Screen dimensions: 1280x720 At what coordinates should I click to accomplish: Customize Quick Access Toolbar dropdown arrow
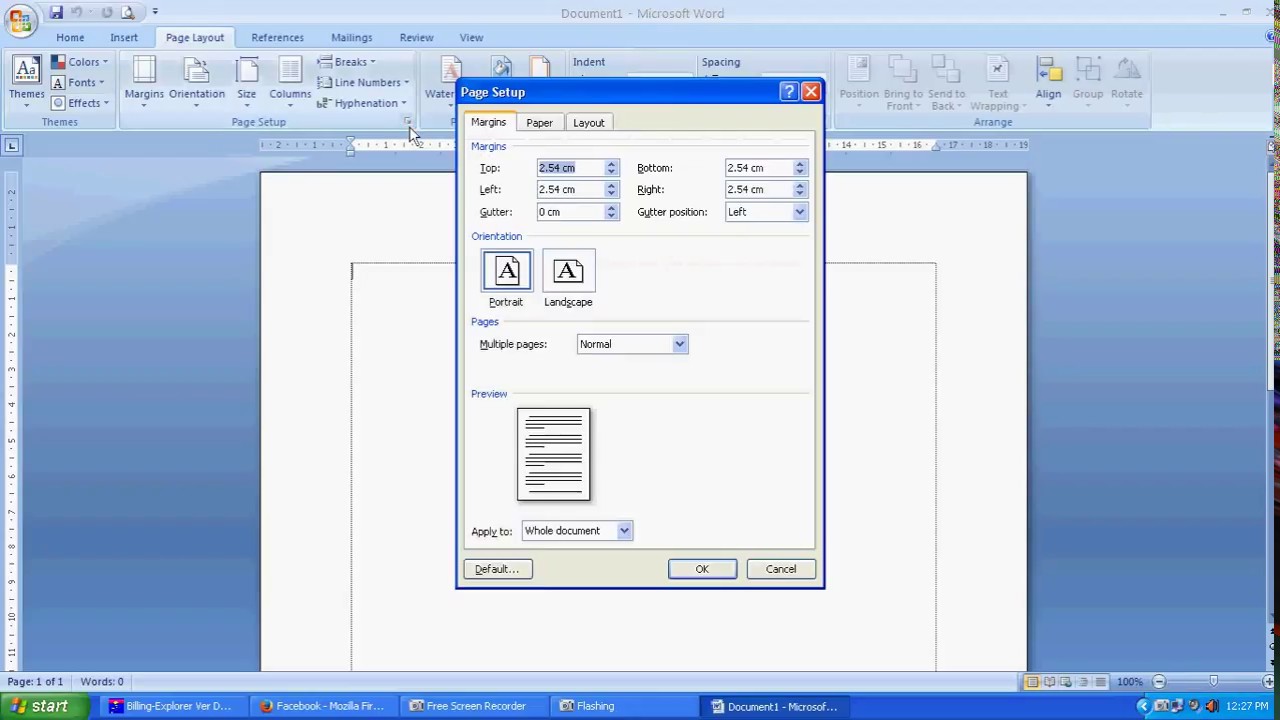point(154,13)
